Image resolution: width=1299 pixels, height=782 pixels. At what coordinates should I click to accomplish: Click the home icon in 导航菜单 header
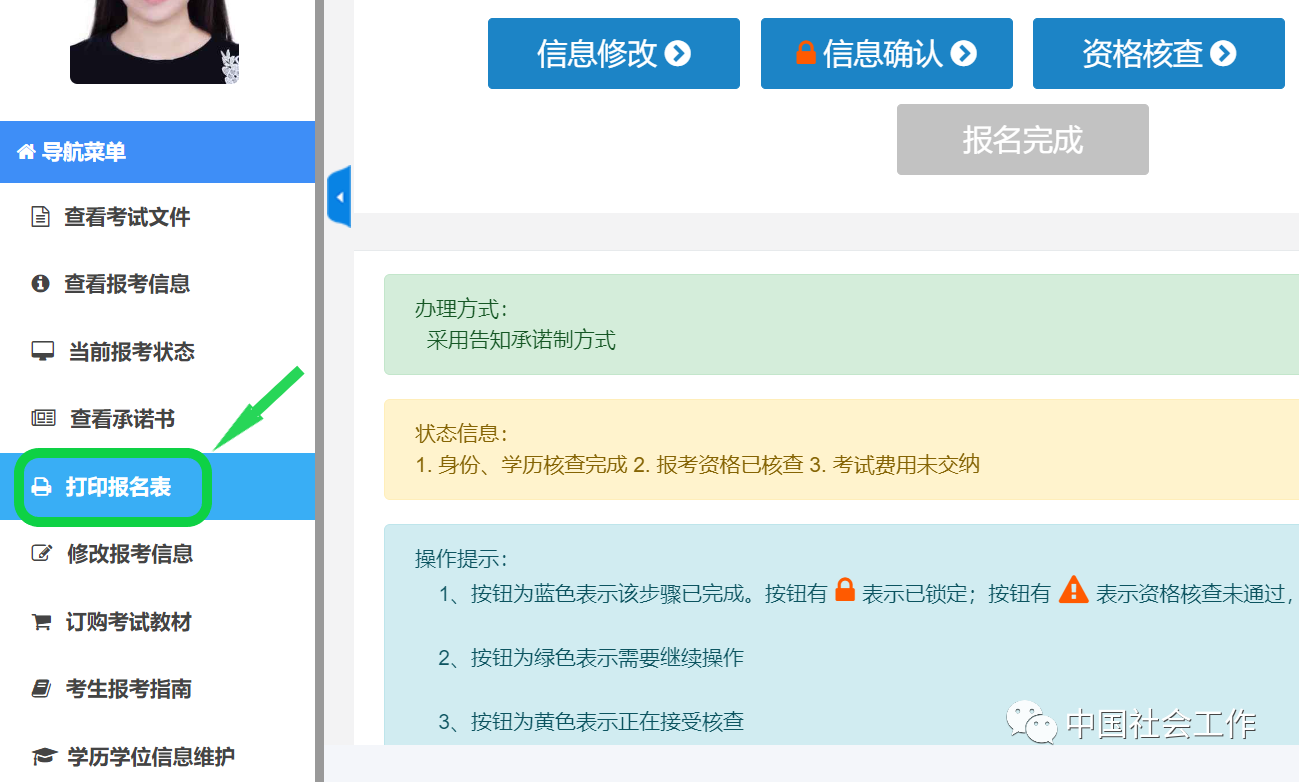[x=26, y=152]
